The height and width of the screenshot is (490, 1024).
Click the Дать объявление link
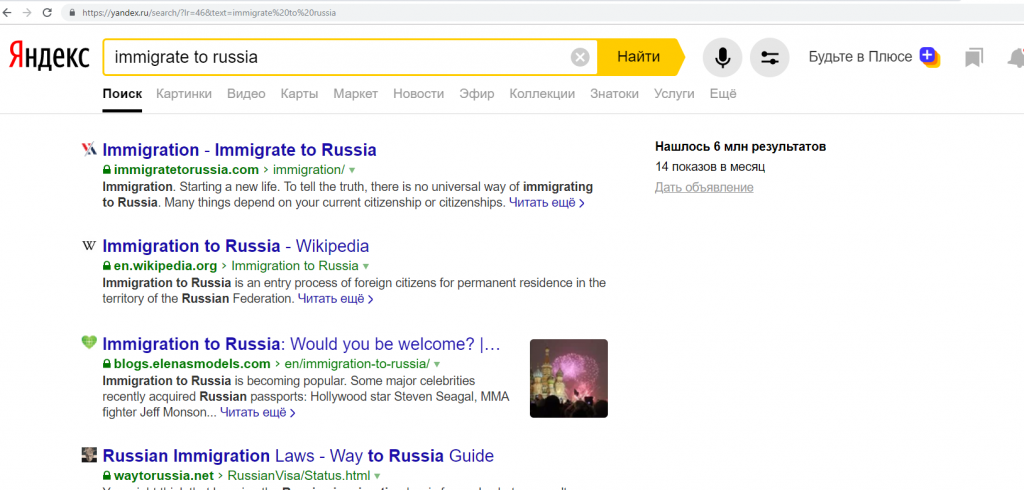[704, 188]
